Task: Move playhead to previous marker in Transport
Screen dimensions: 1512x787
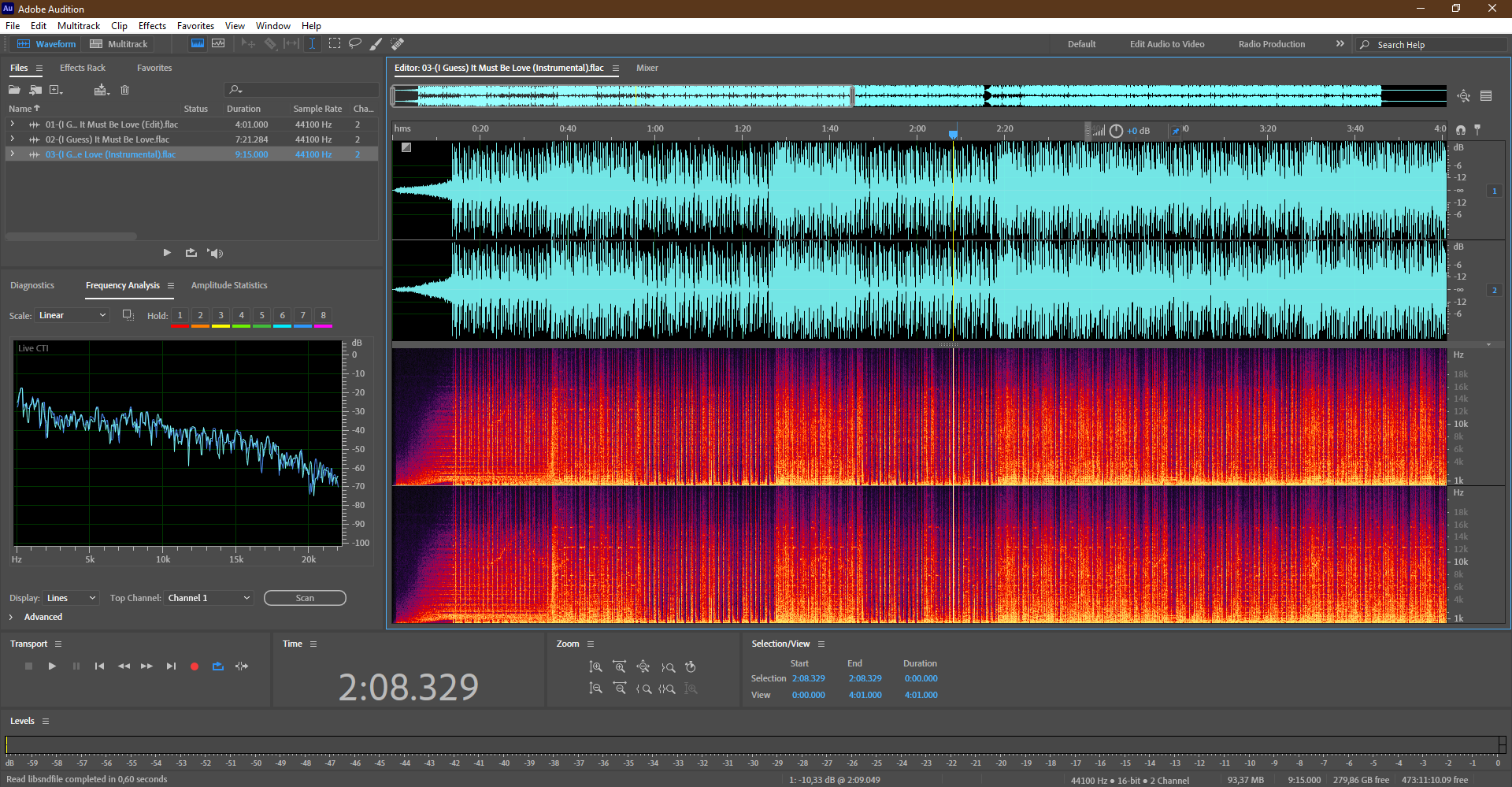Action: (99, 666)
